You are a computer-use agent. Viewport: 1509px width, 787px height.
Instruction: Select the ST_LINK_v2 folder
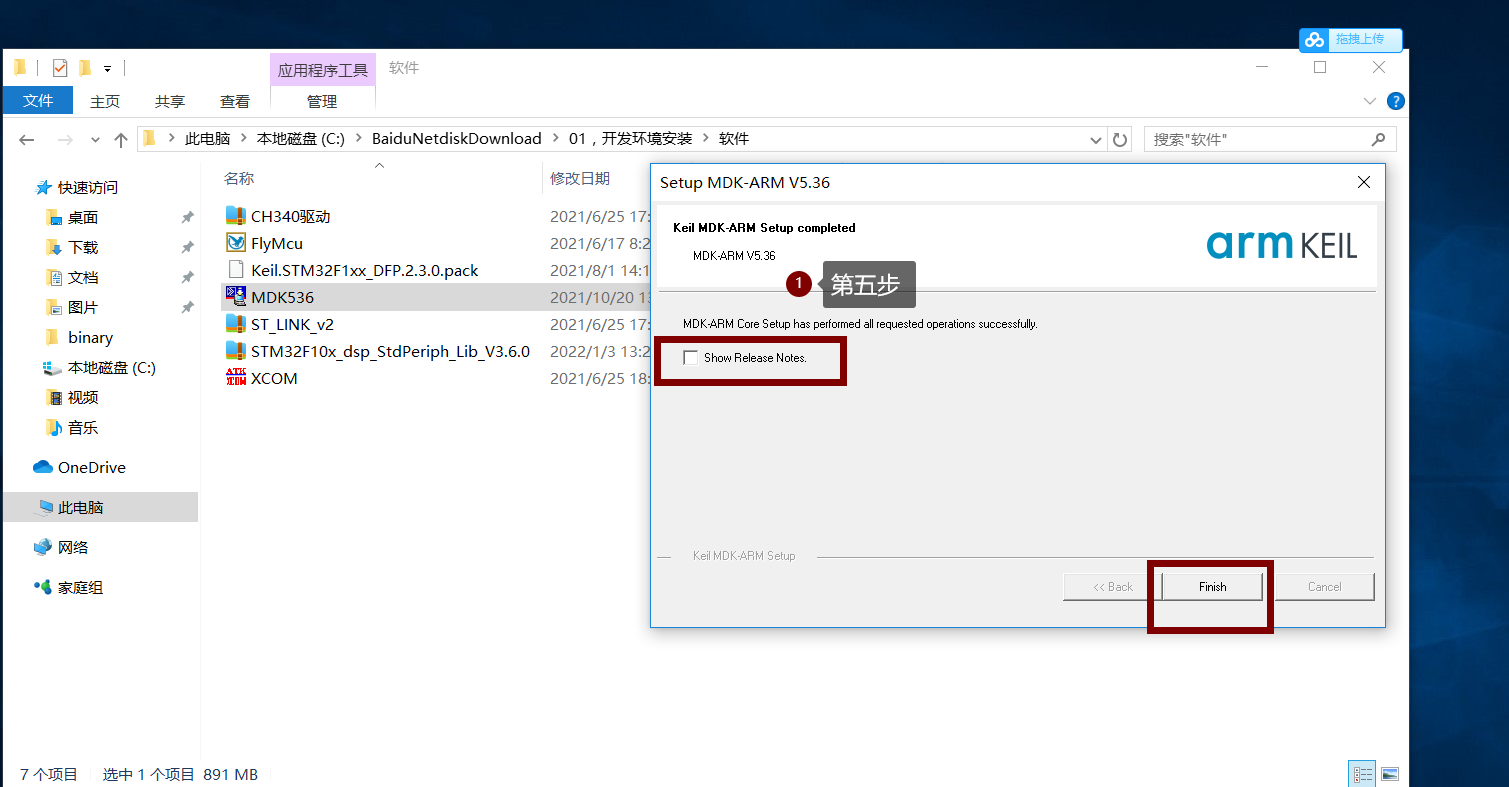click(x=292, y=324)
